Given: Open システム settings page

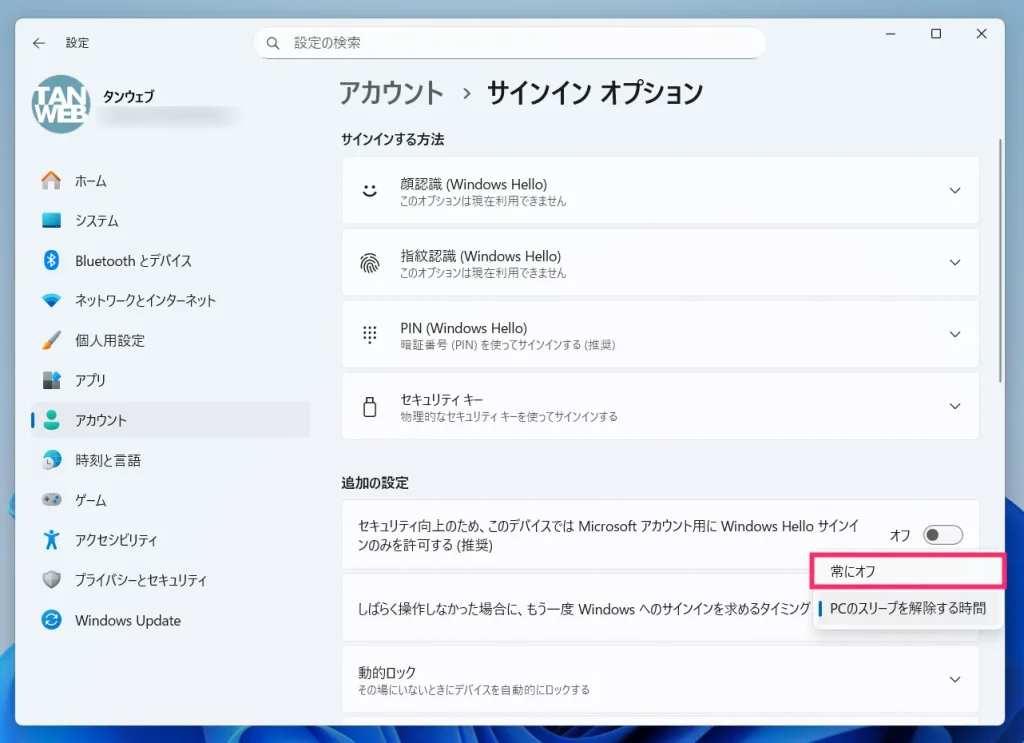Looking at the screenshot, I should pyautogui.click(x=97, y=221).
